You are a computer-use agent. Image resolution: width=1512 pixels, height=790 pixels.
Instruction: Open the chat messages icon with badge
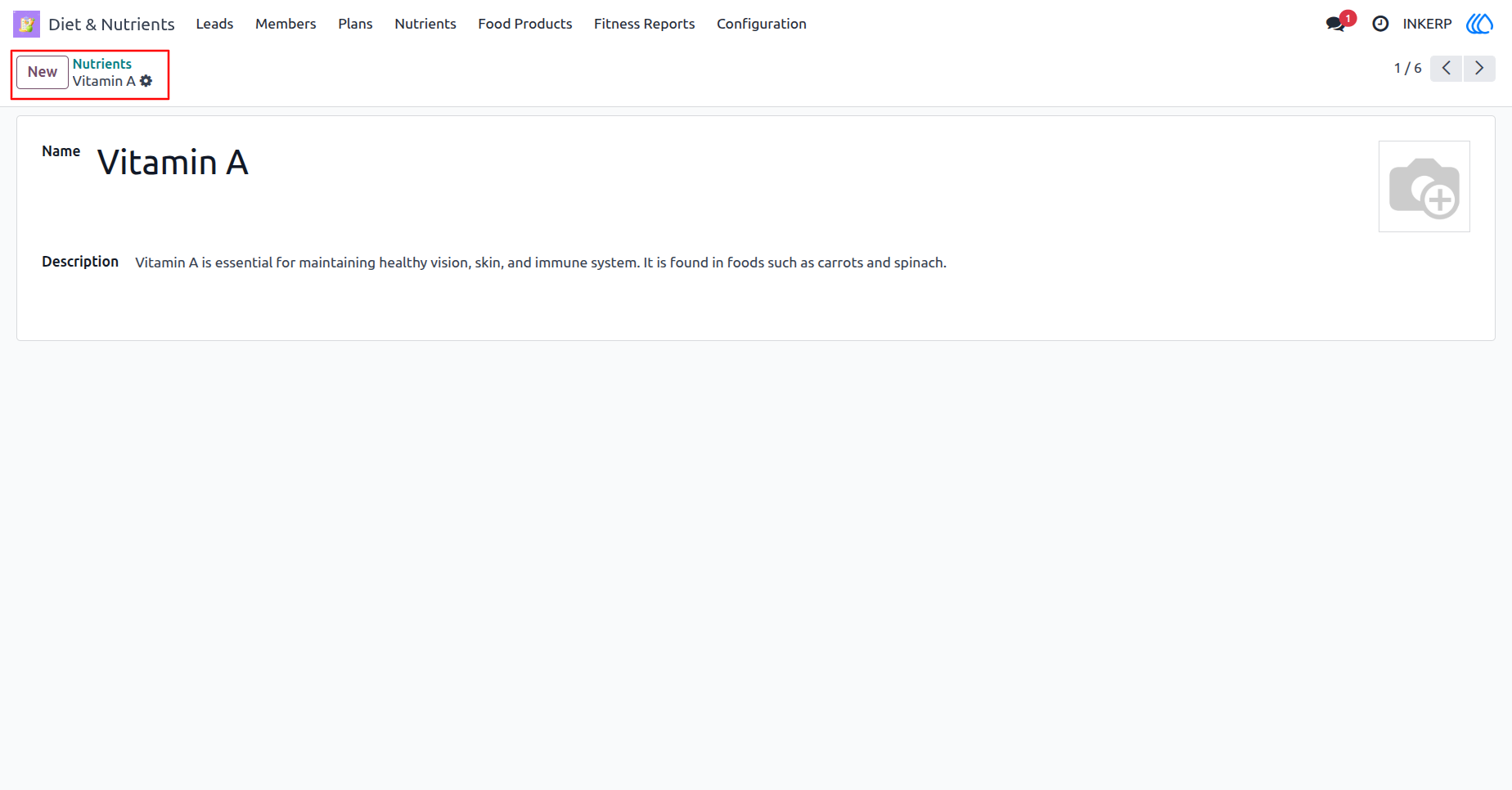click(x=1339, y=23)
